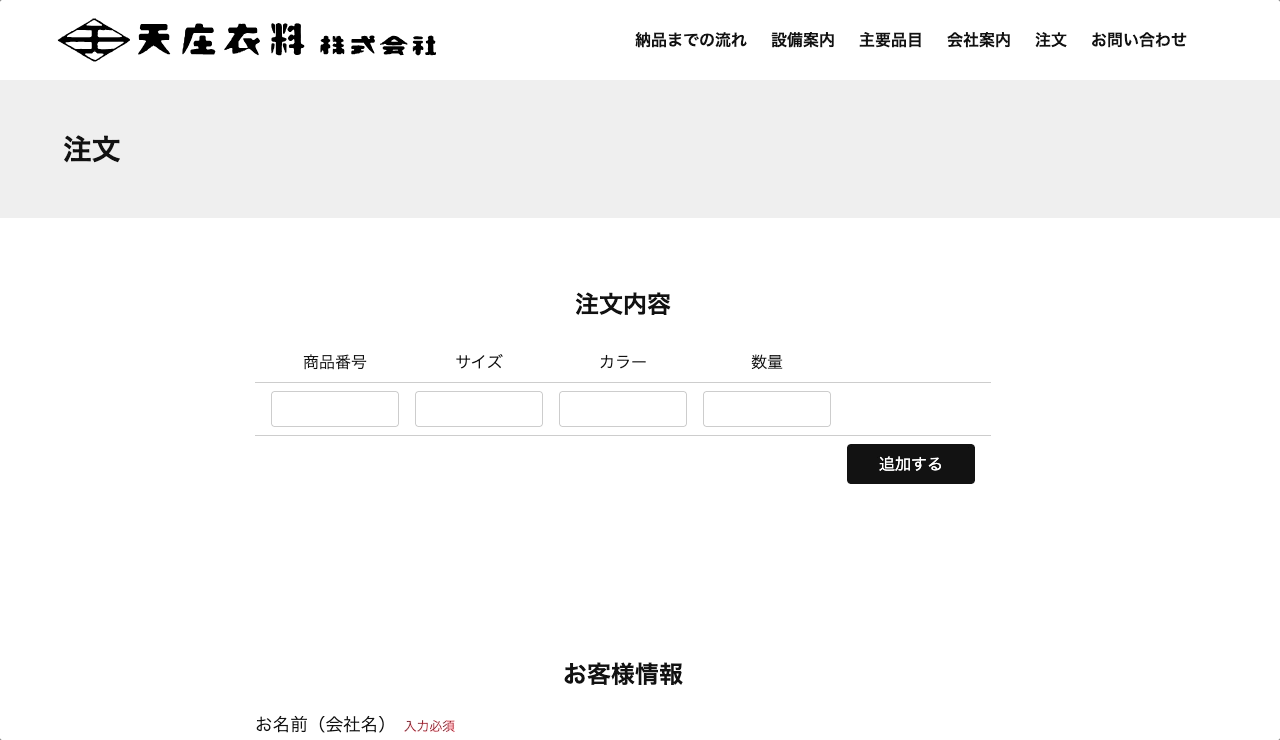Click the 商品番号 column header

click(x=335, y=362)
